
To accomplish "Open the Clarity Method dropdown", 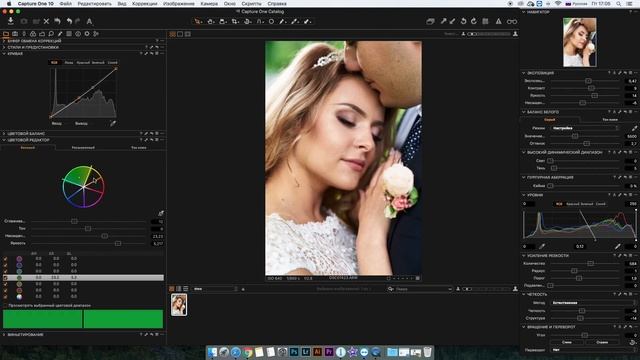I will click(594, 303).
